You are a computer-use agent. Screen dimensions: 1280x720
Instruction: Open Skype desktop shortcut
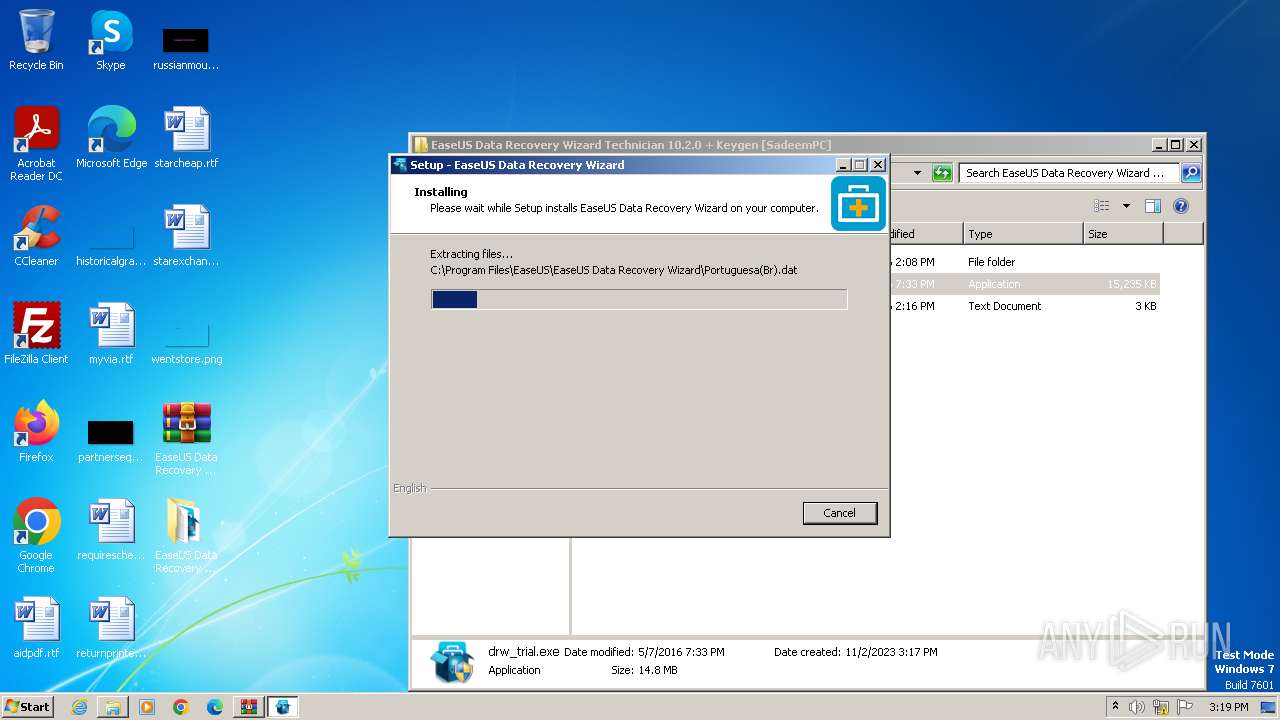tap(111, 40)
